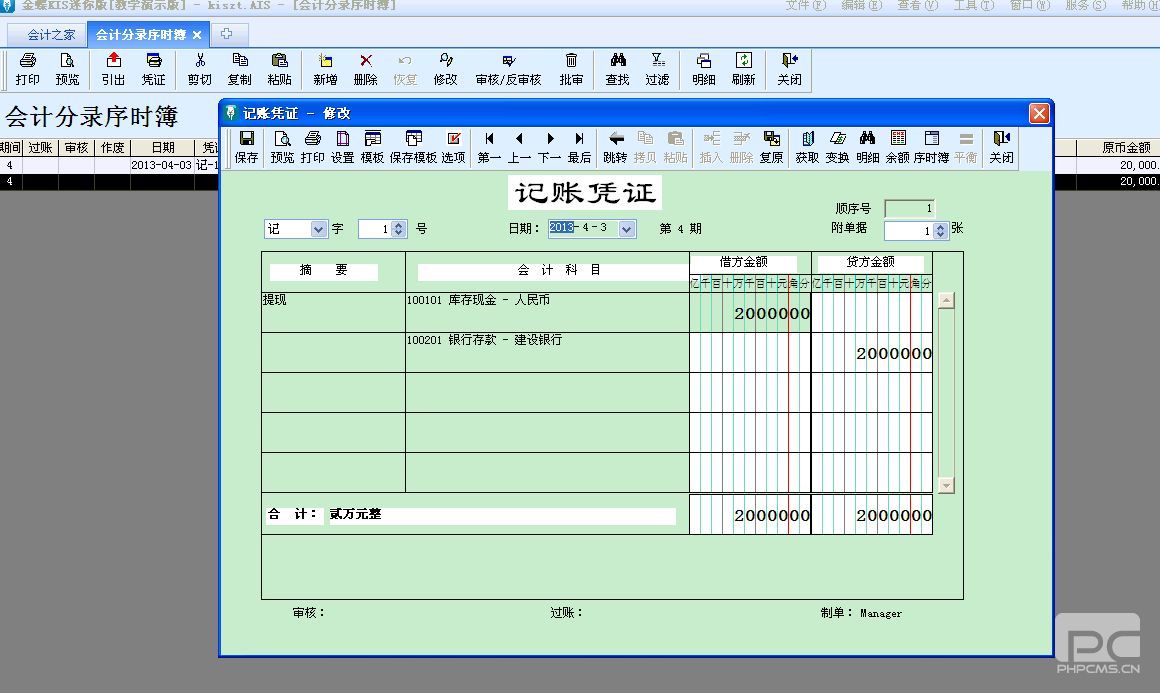Go to 第一 (First) voucher record
This screenshot has width=1160, height=693.
(489, 147)
